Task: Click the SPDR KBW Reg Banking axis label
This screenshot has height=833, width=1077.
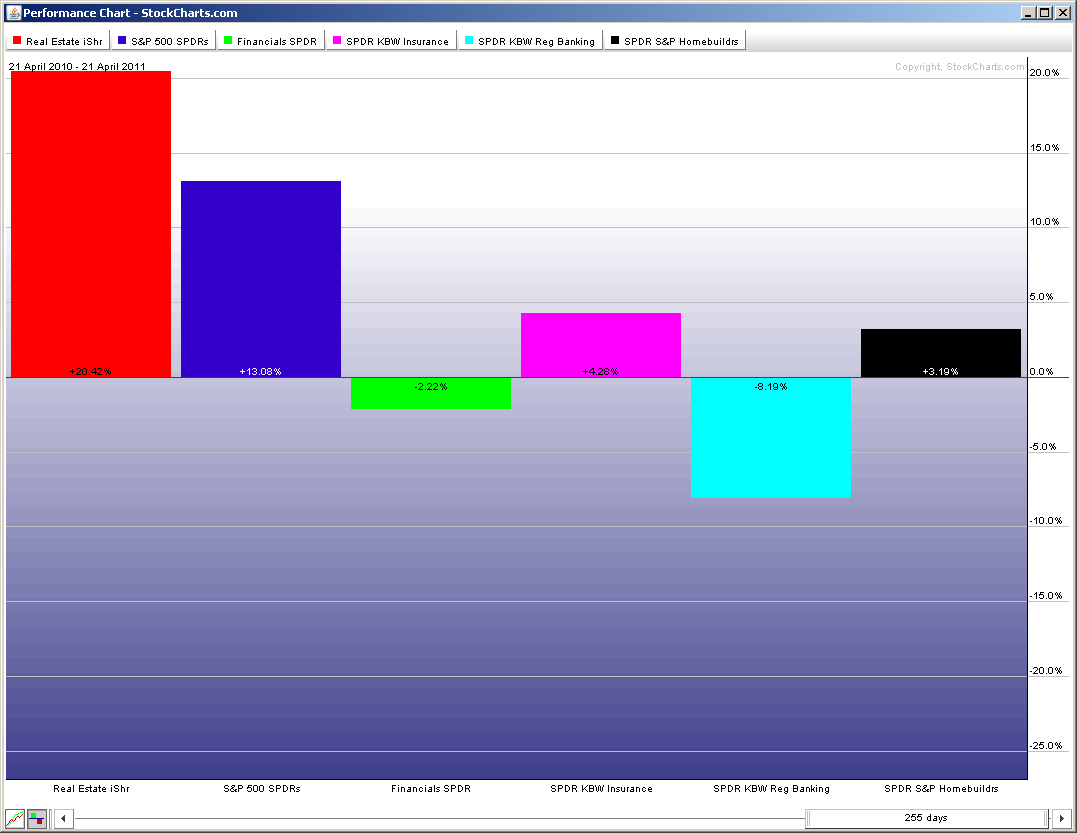Action: pyautogui.click(x=771, y=788)
